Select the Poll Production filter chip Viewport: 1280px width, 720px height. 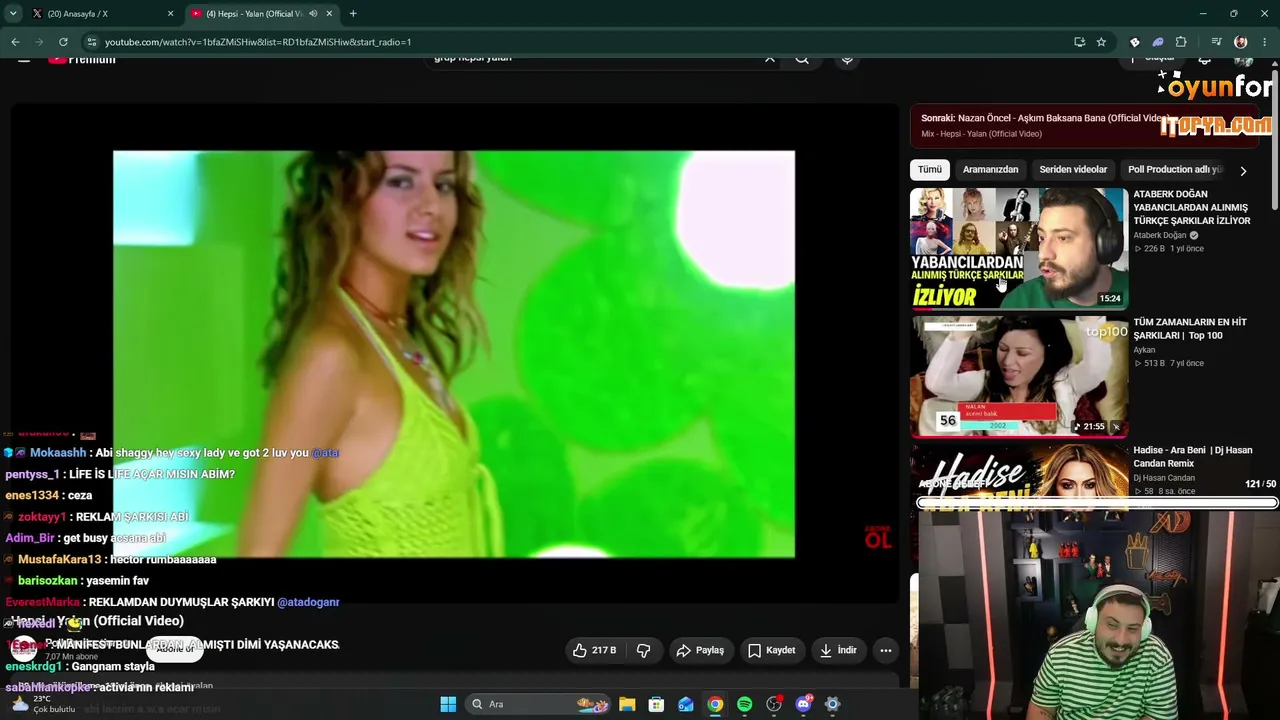(1175, 170)
